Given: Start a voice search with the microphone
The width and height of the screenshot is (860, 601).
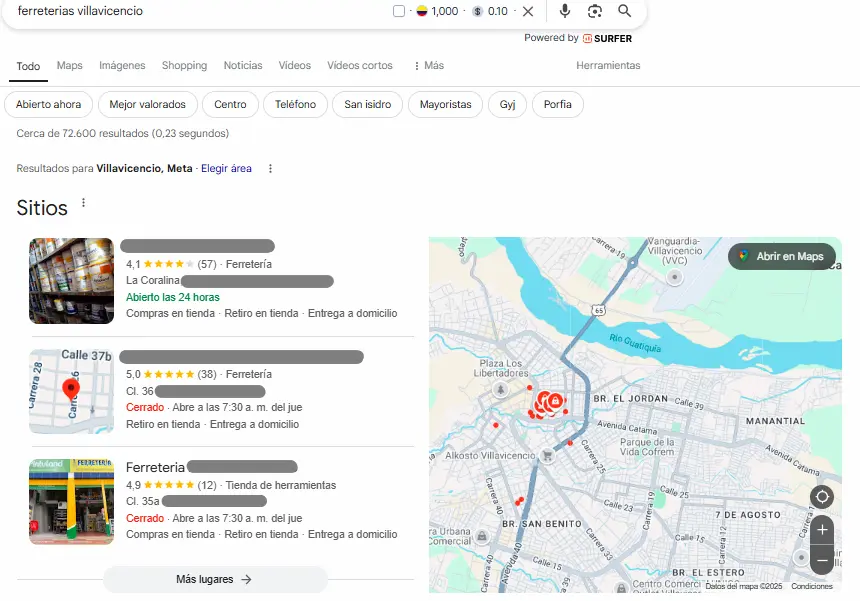Looking at the screenshot, I should 565,11.
